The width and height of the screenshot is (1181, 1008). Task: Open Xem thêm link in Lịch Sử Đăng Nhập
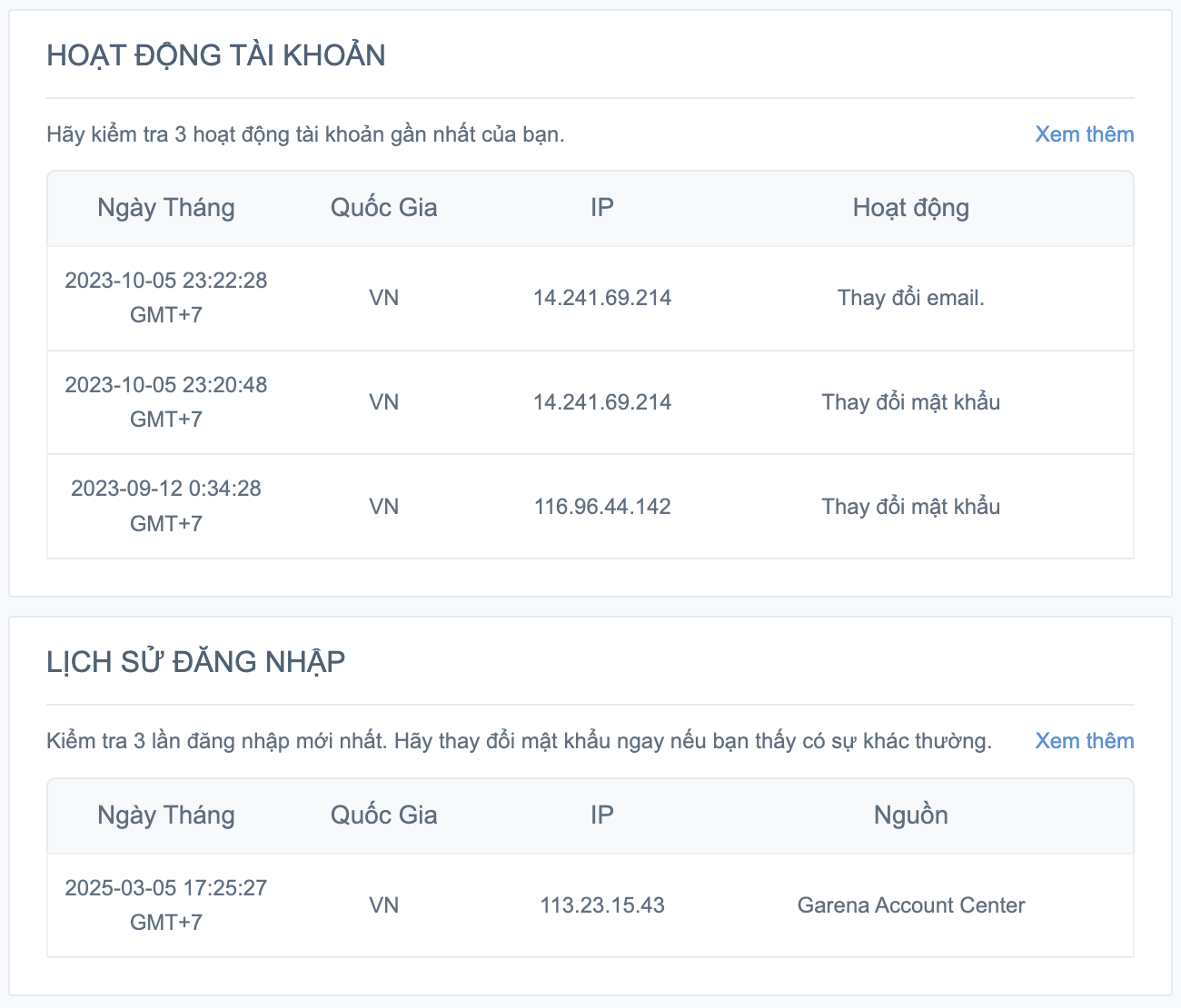pos(1084,741)
